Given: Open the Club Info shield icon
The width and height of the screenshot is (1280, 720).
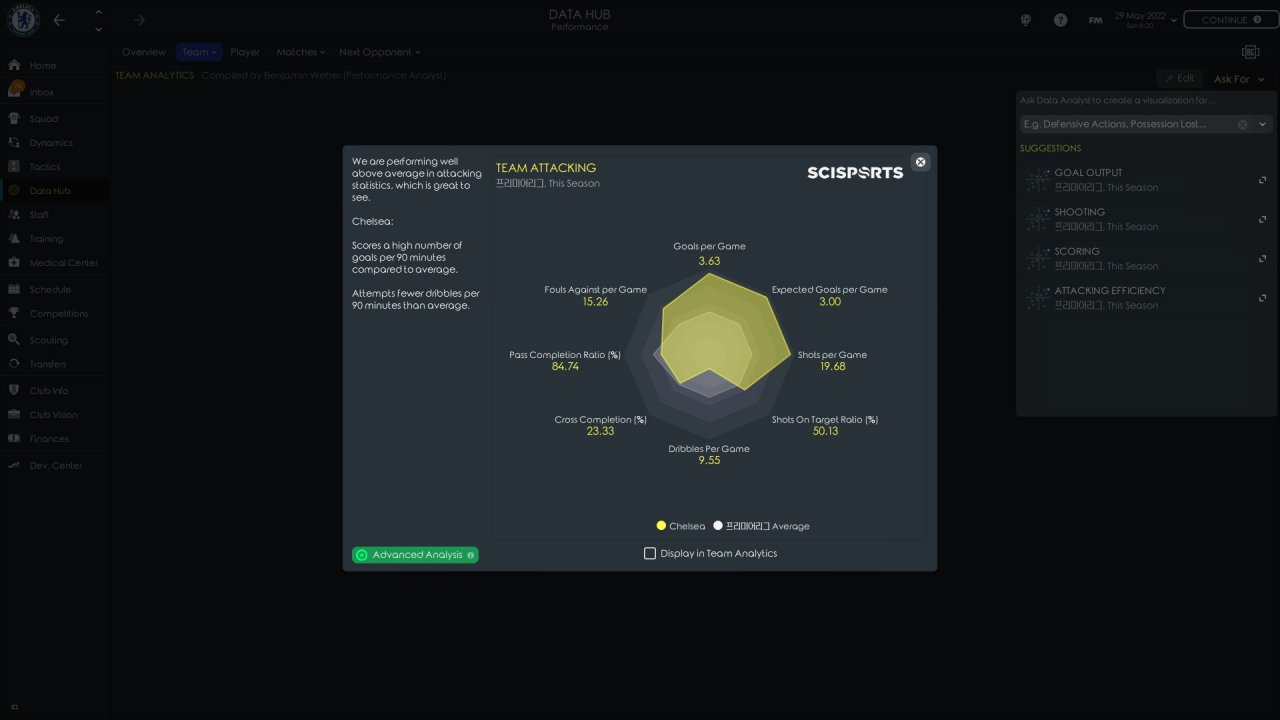Looking at the screenshot, I should [x=14, y=390].
